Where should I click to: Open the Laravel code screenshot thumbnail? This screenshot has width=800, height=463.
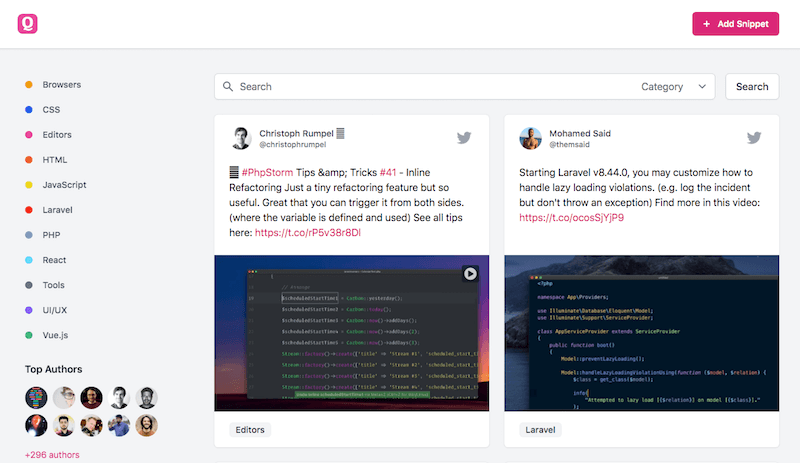641,333
